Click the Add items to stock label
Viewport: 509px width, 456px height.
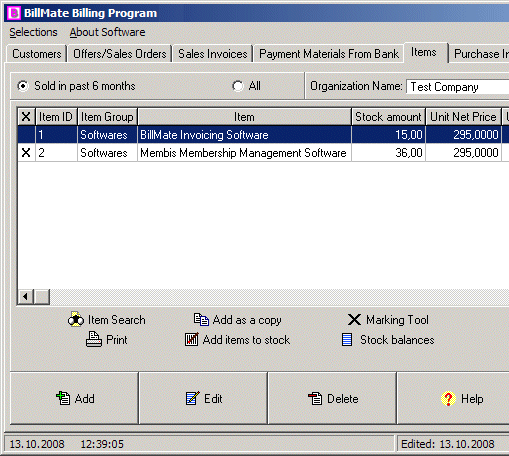pyautogui.click(x=246, y=340)
